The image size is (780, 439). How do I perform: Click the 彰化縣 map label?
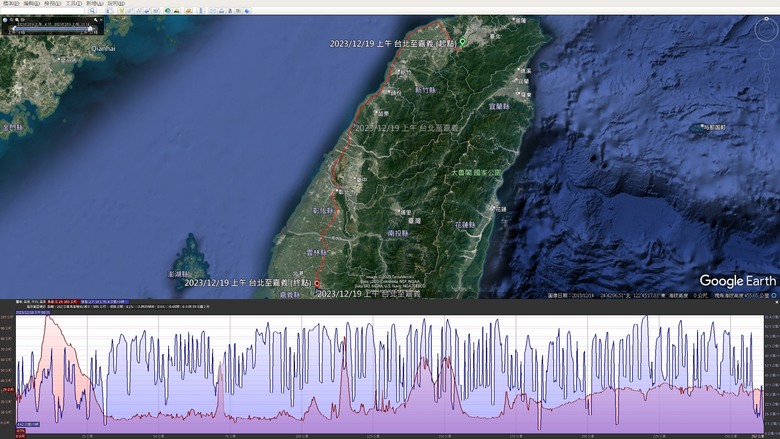pos(322,211)
